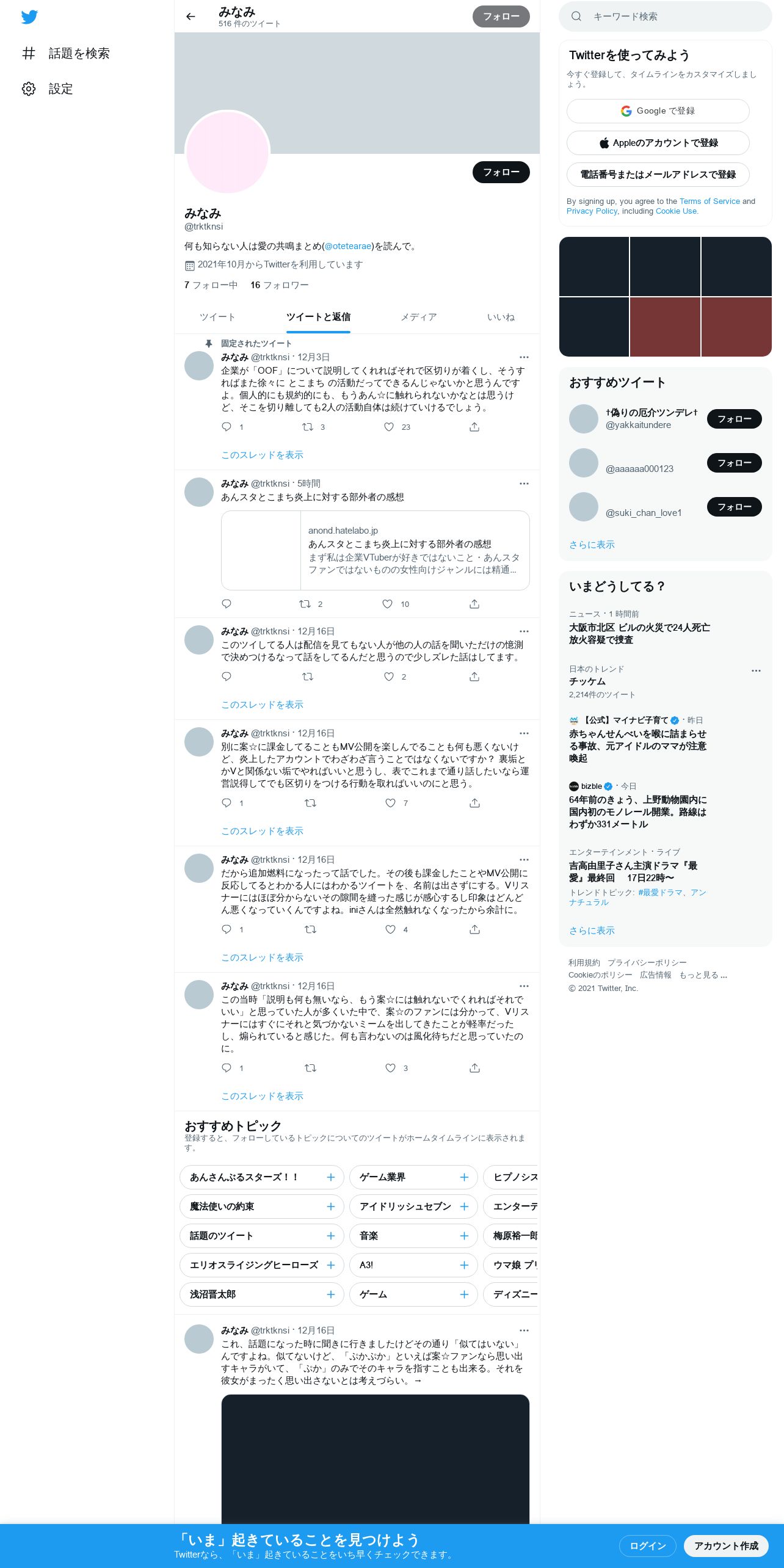784x1568 pixels.
Task: Open the いいね tab
Action: 501,317
